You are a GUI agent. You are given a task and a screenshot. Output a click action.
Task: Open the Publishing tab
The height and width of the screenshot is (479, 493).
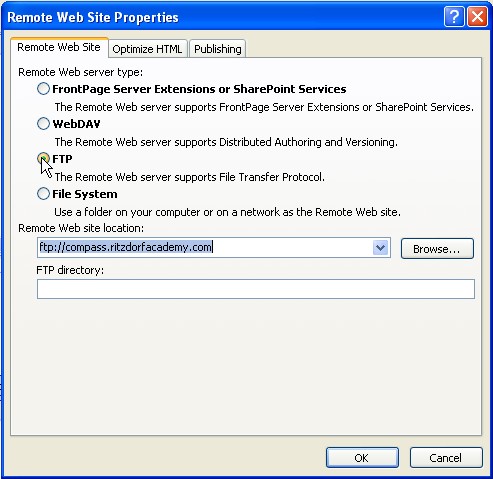(x=218, y=49)
